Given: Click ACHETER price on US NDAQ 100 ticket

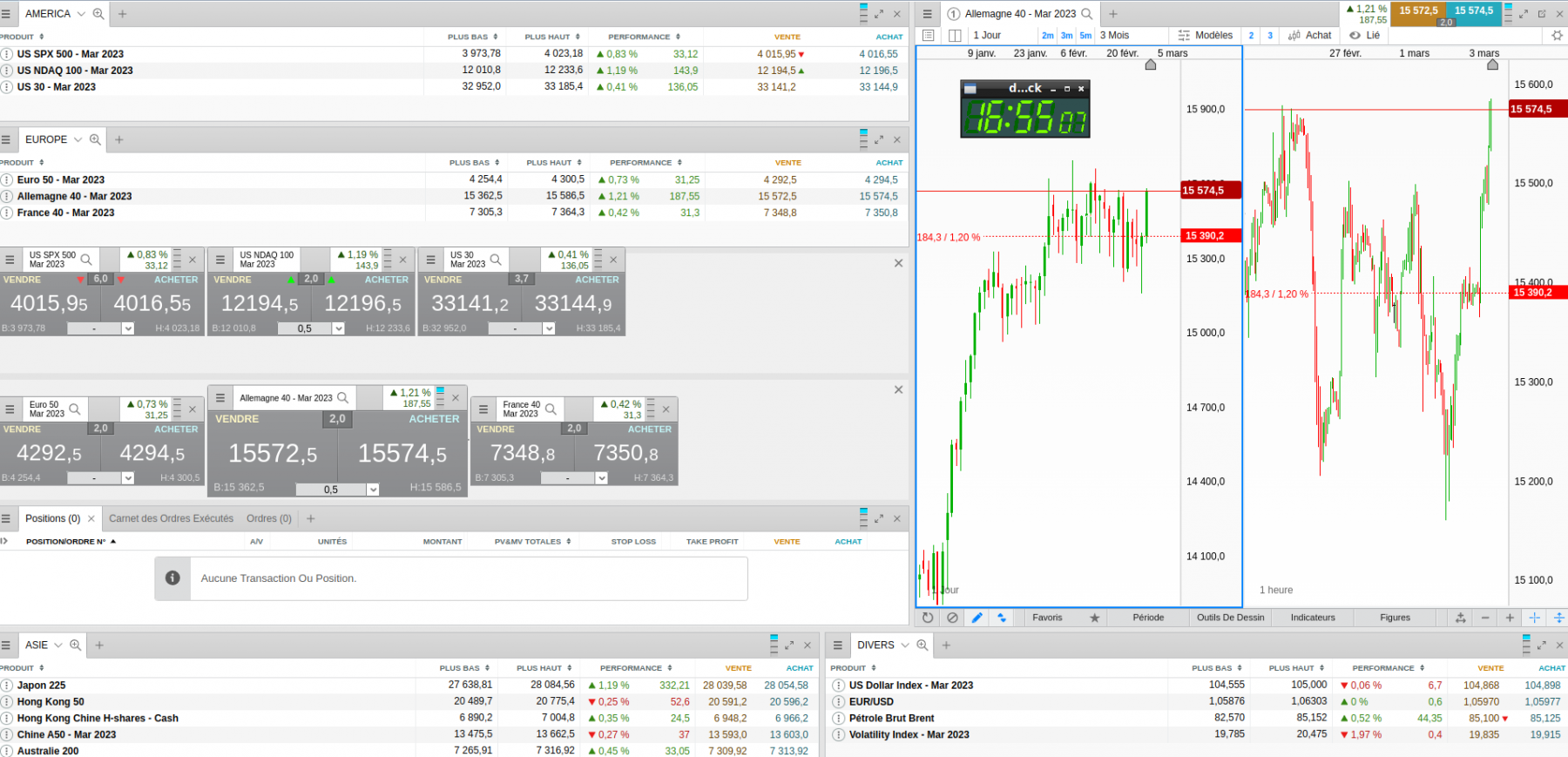Looking at the screenshot, I should point(362,304).
